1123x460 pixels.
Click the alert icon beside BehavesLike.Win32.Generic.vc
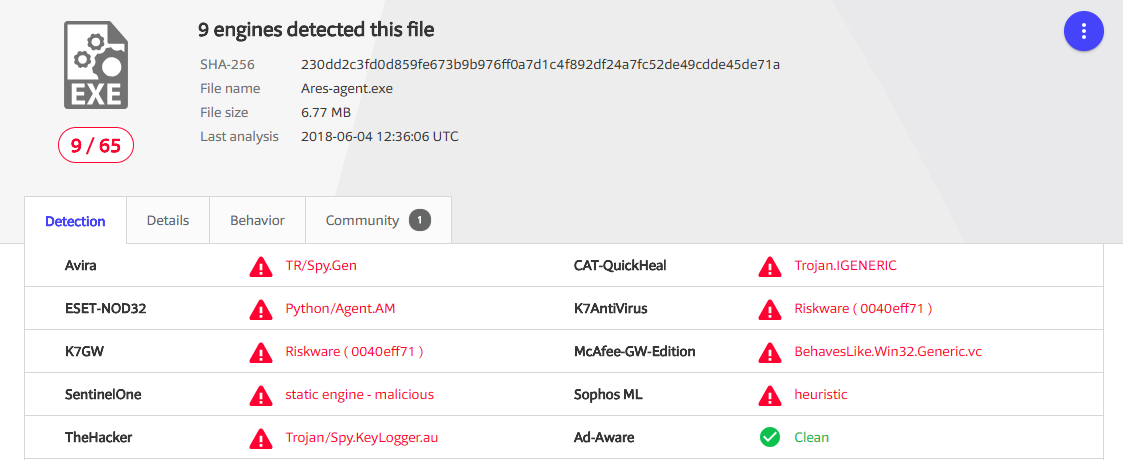pyautogui.click(x=769, y=352)
